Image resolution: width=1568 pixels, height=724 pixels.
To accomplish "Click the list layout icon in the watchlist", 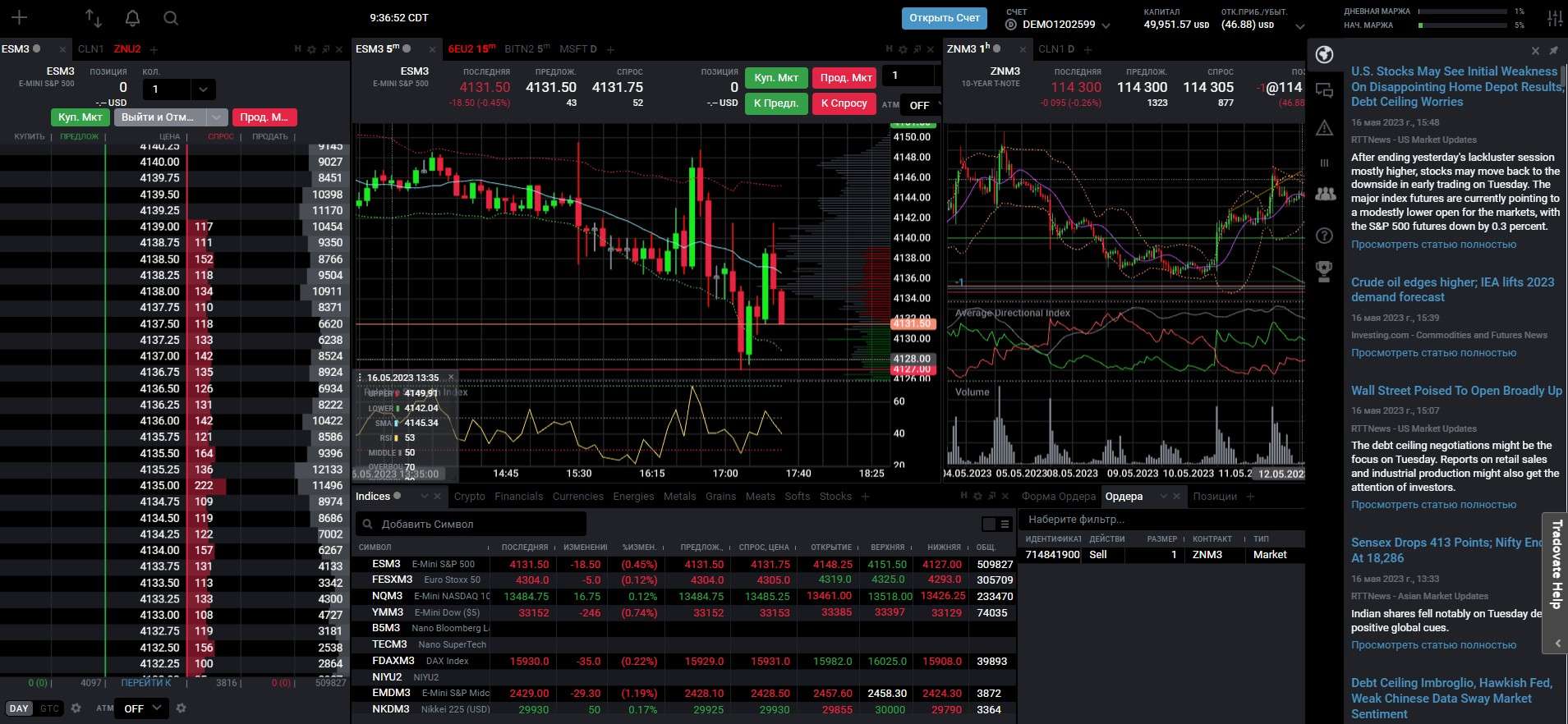I will 1004,524.
